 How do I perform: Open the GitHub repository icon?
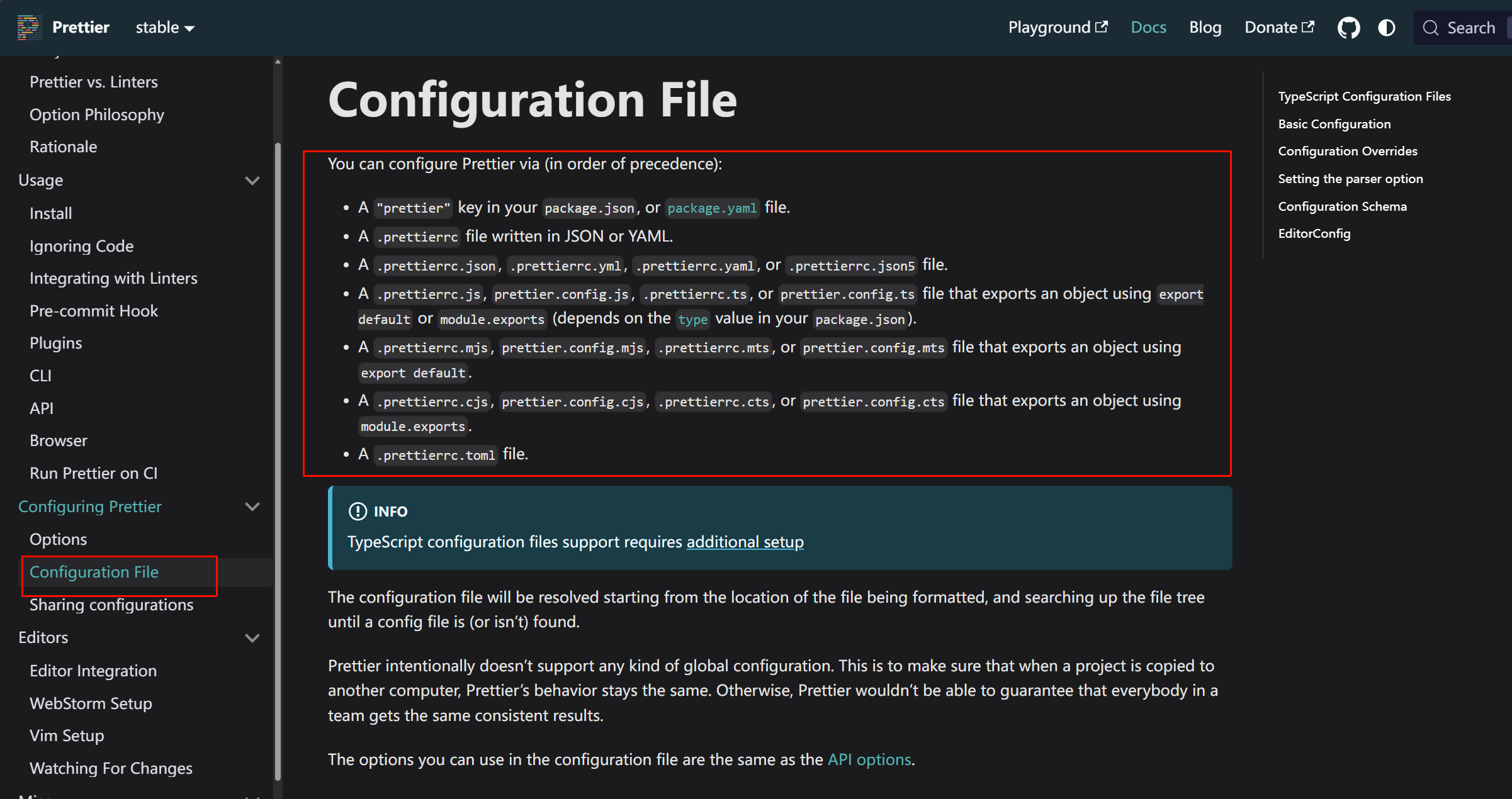(x=1348, y=28)
